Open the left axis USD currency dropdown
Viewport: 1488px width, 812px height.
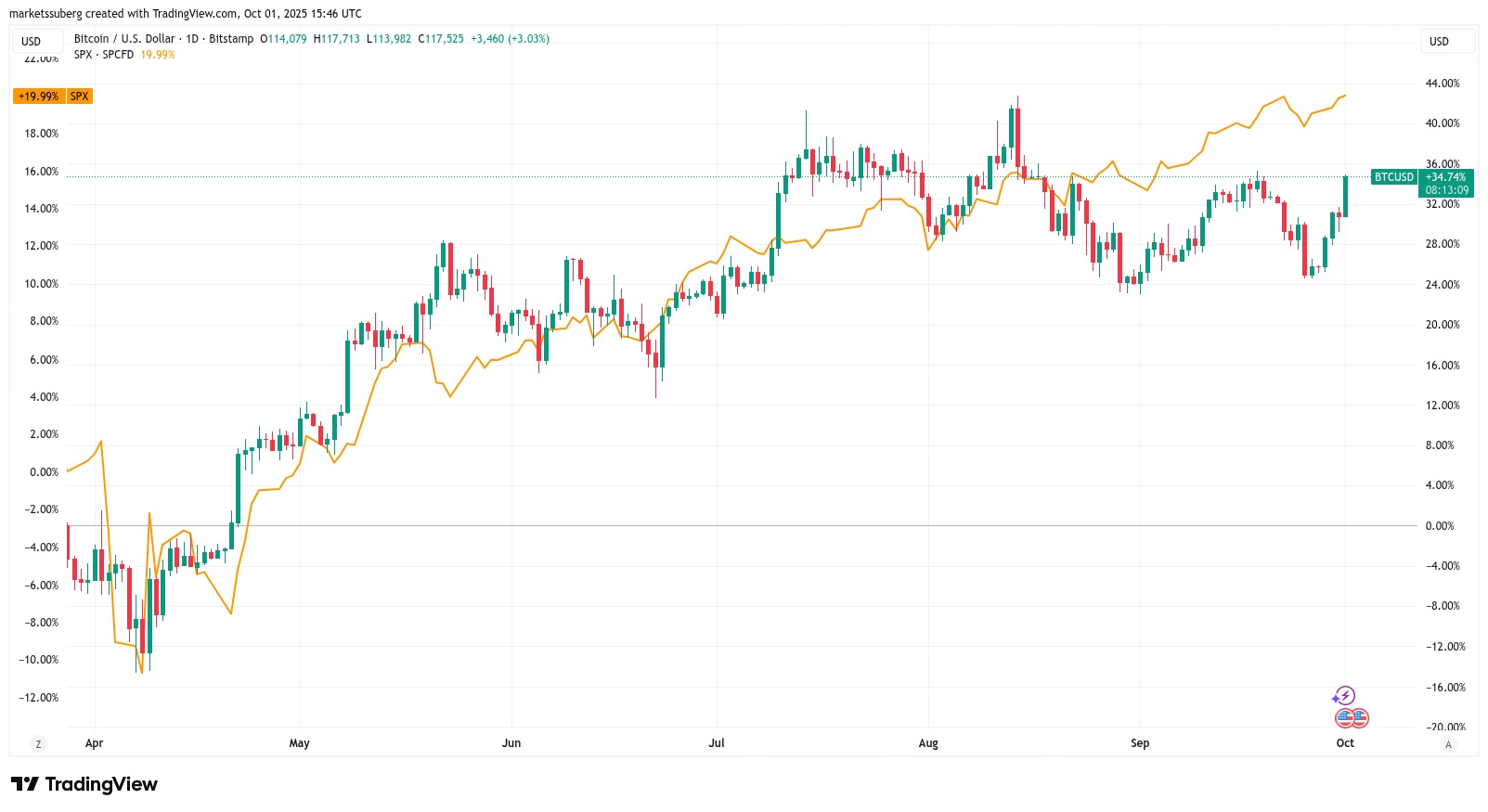pyautogui.click(x=32, y=41)
